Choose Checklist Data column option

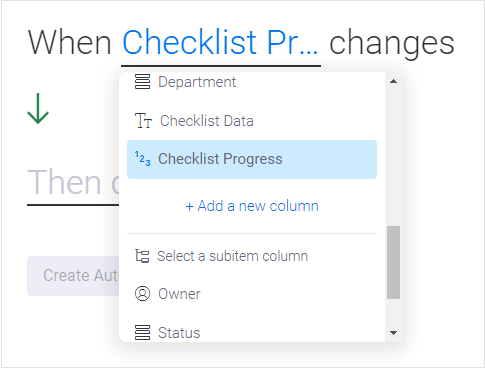tap(252, 121)
